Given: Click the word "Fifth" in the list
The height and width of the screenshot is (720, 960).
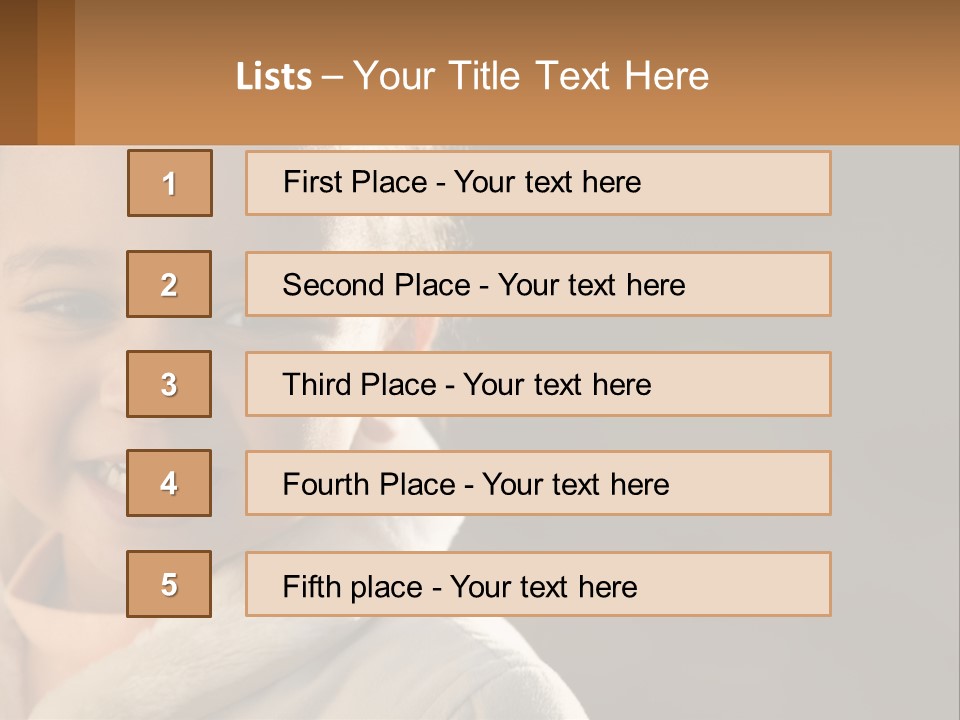Looking at the screenshot, I should click(x=311, y=586).
